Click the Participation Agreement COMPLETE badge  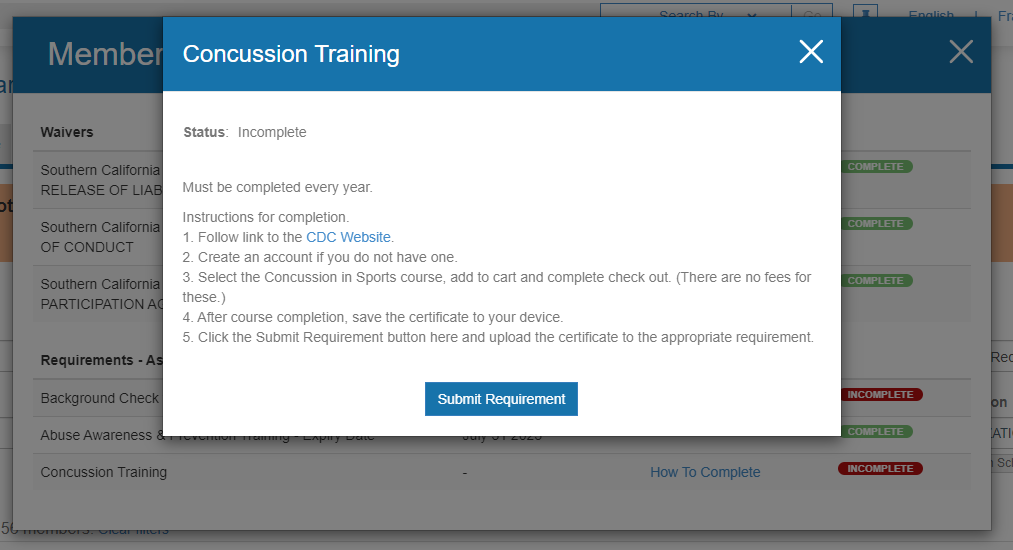pos(875,280)
